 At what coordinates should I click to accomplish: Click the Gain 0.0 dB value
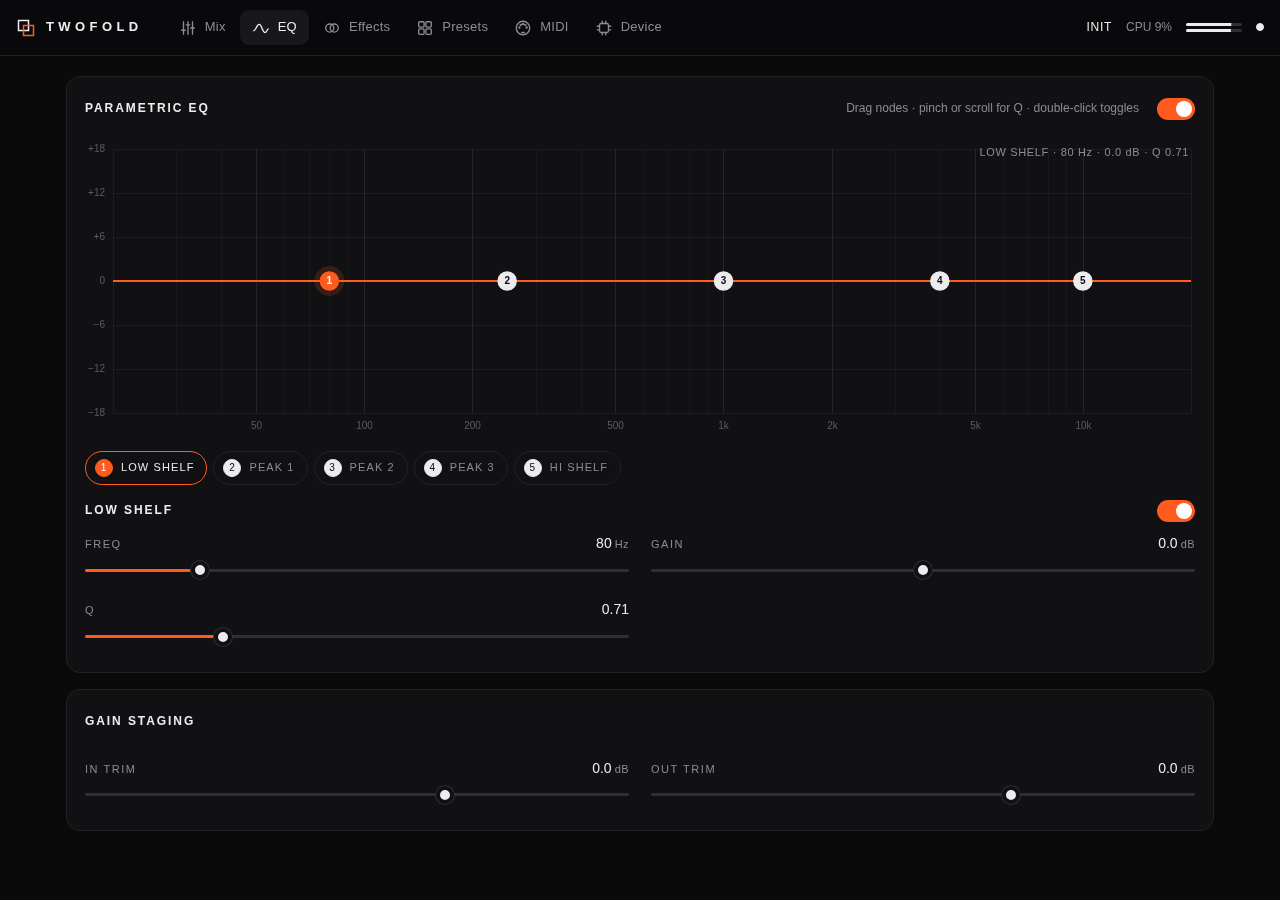1176,543
